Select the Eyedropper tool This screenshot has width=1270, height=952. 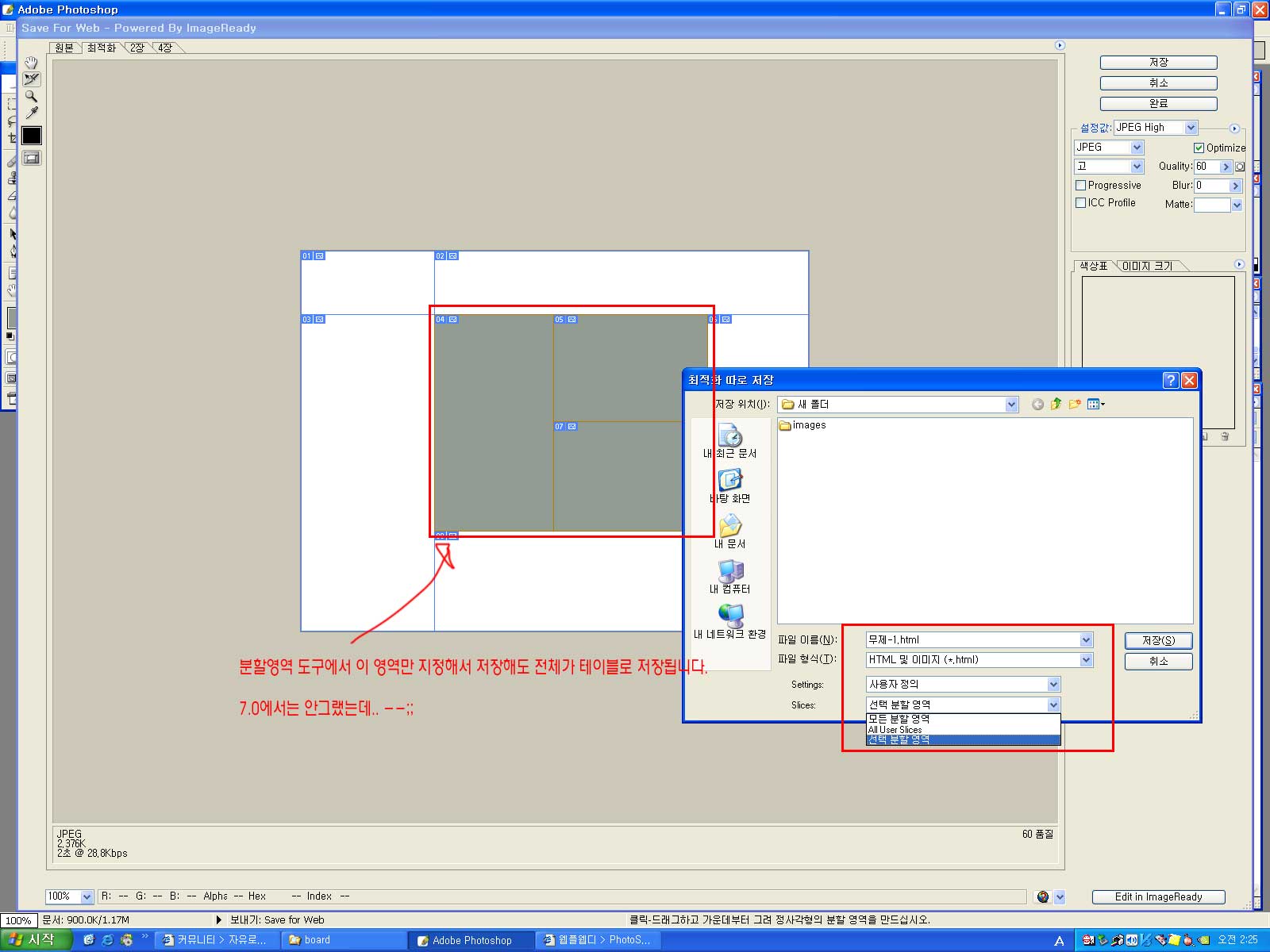pos(32,113)
